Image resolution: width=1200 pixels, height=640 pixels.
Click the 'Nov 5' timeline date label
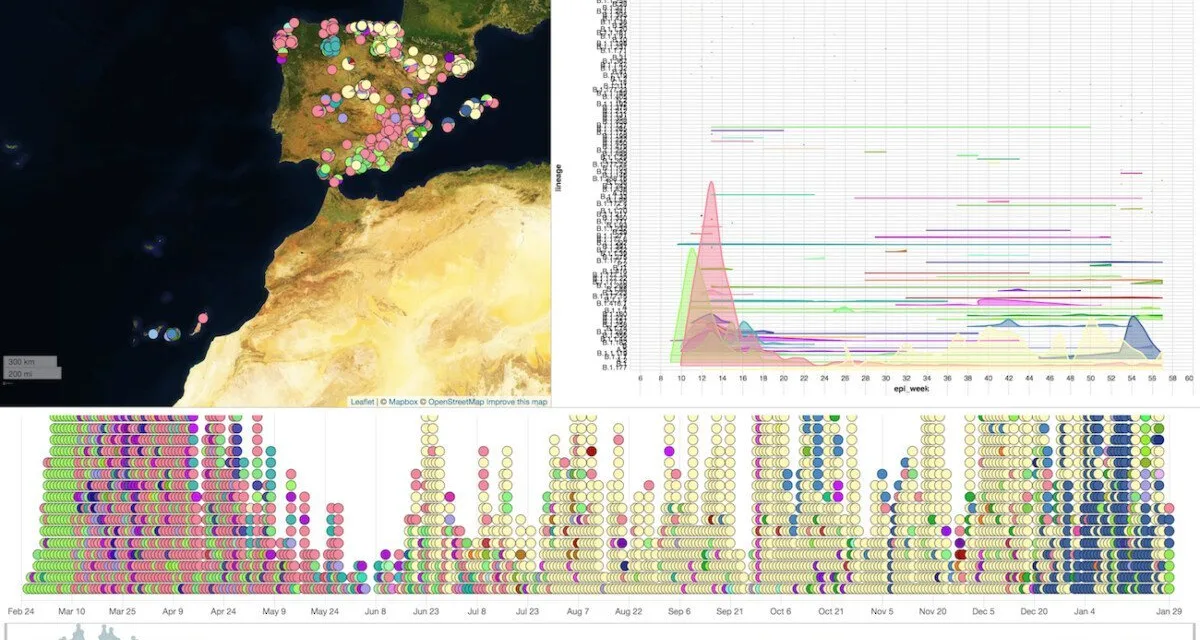coord(881,611)
